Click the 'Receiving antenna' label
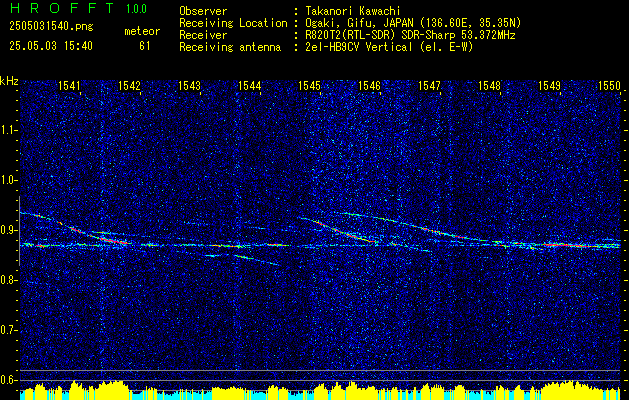 [230, 47]
